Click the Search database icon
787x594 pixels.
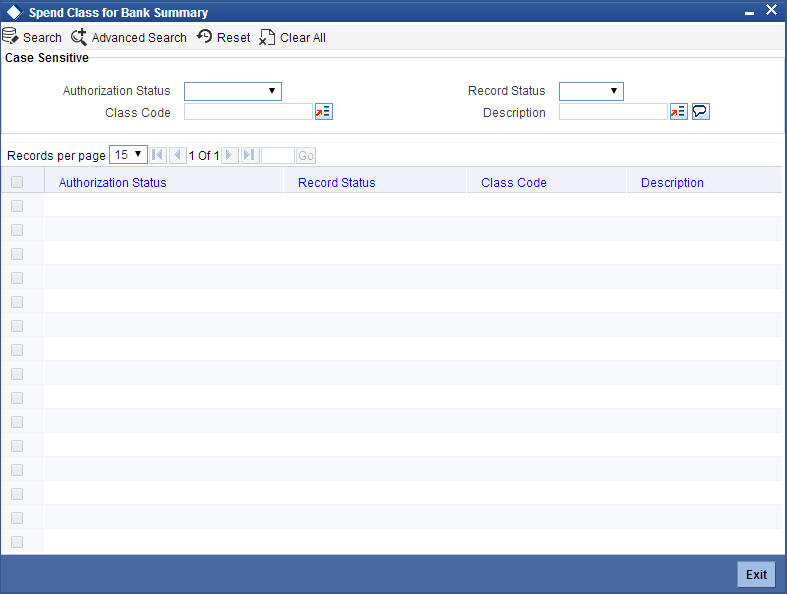coord(11,37)
